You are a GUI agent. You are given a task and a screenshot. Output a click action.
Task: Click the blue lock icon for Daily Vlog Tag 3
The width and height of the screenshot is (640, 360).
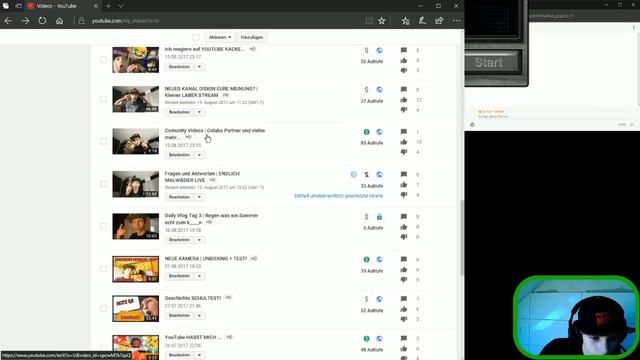(x=379, y=217)
